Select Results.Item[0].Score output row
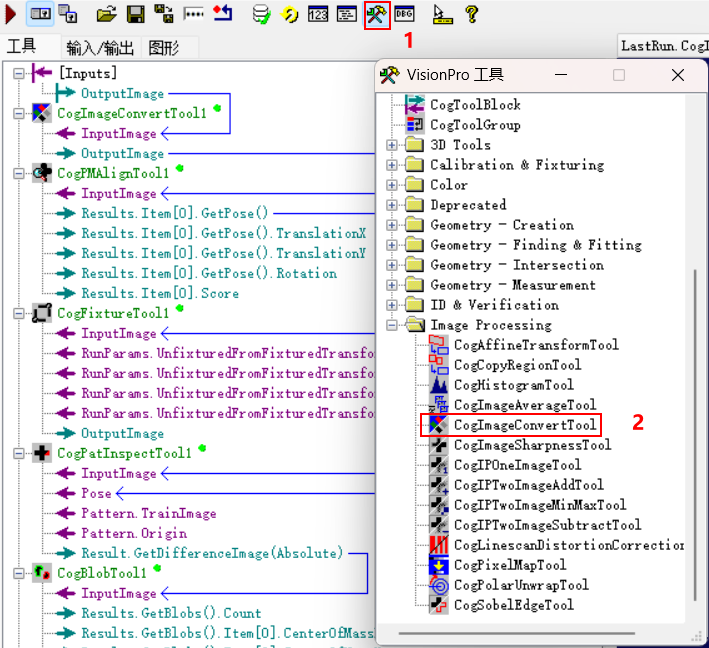The width and height of the screenshot is (709, 648). (160, 293)
